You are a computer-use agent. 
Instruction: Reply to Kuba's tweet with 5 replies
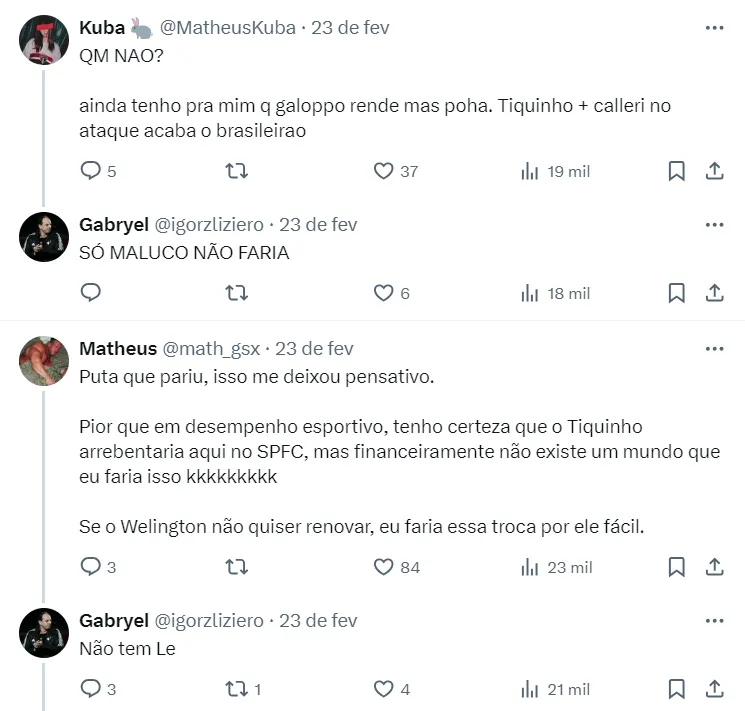click(x=91, y=171)
